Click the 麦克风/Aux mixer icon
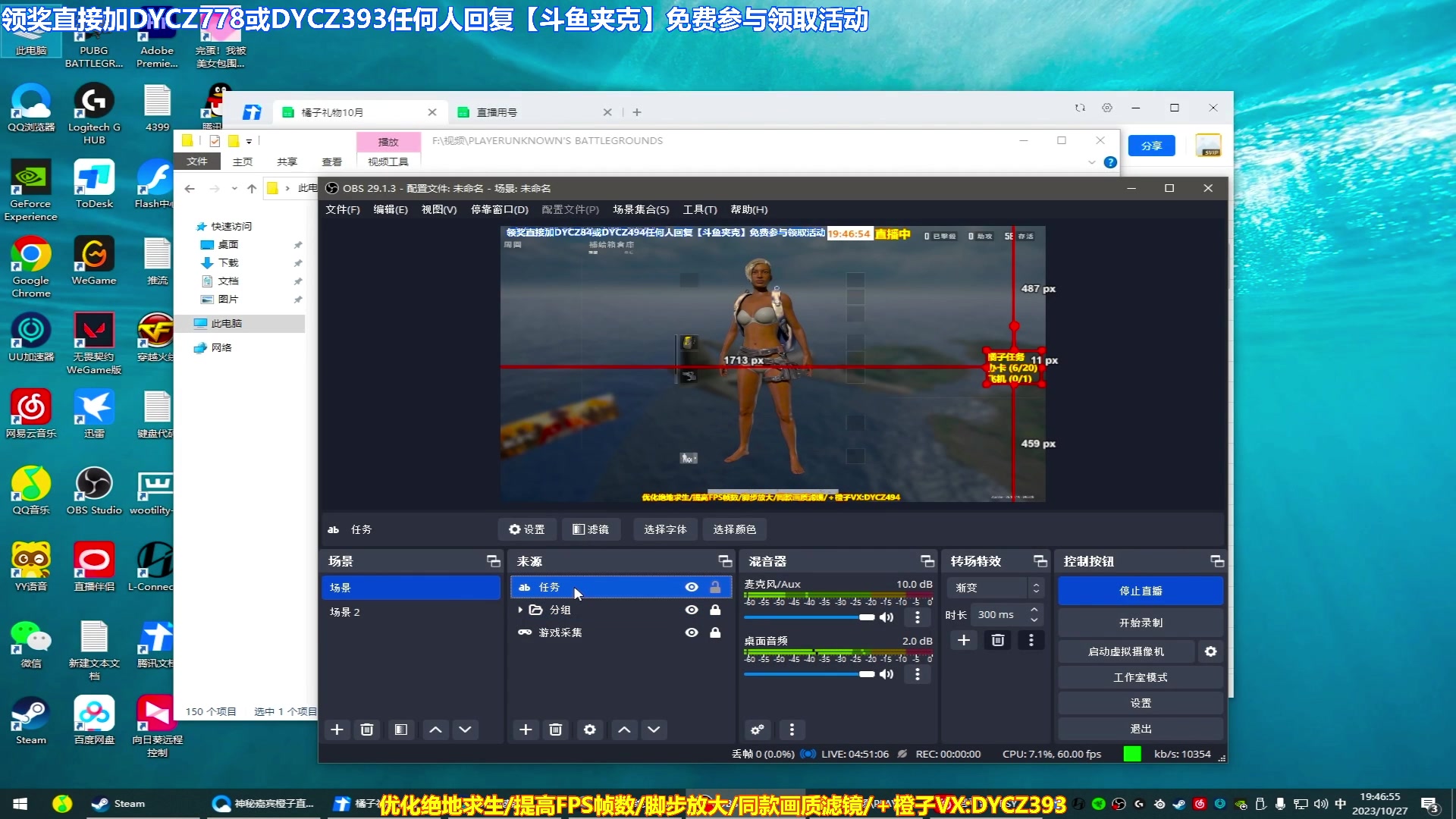 [x=885, y=617]
